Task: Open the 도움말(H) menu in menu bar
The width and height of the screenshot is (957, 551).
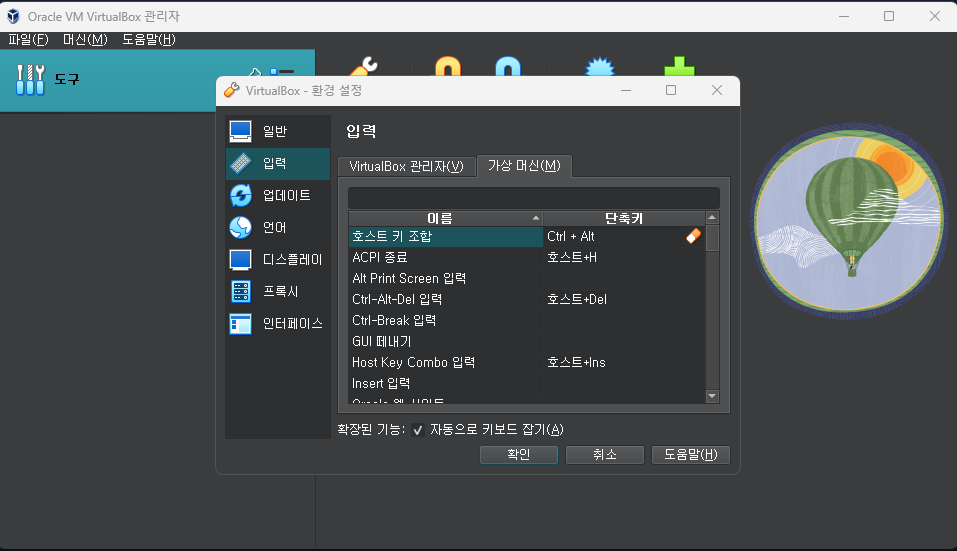Action: tap(149, 40)
